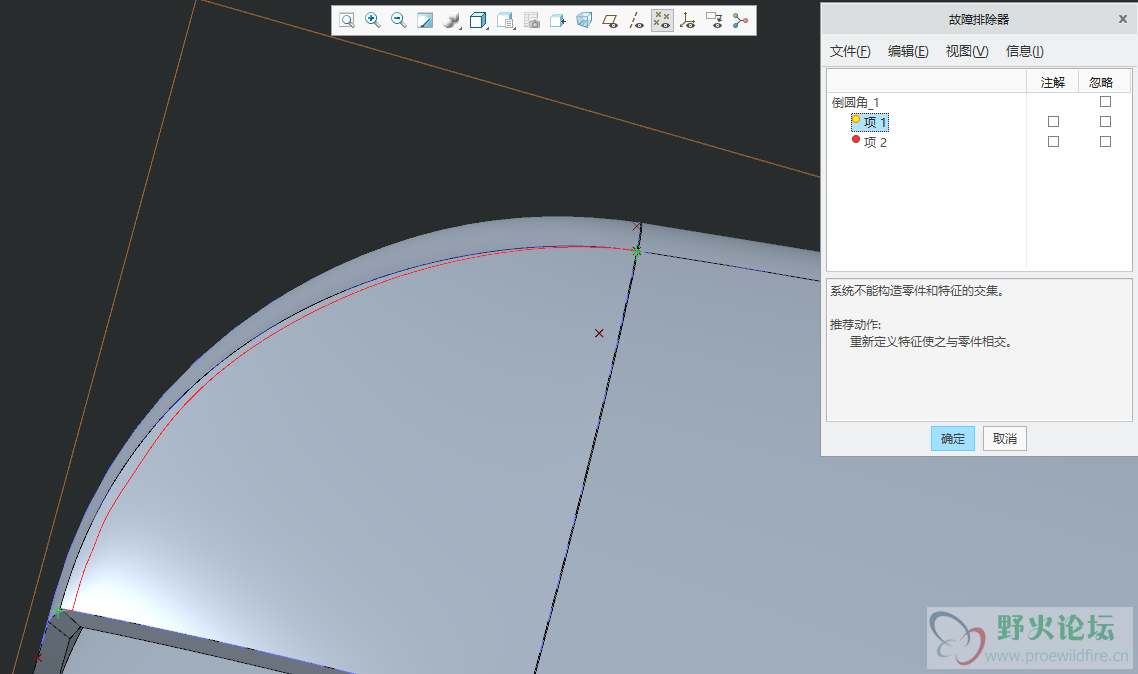Viewport: 1138px width, 674px height.
Task: Click the Zoom In magnifier icon
Action: 372,20
